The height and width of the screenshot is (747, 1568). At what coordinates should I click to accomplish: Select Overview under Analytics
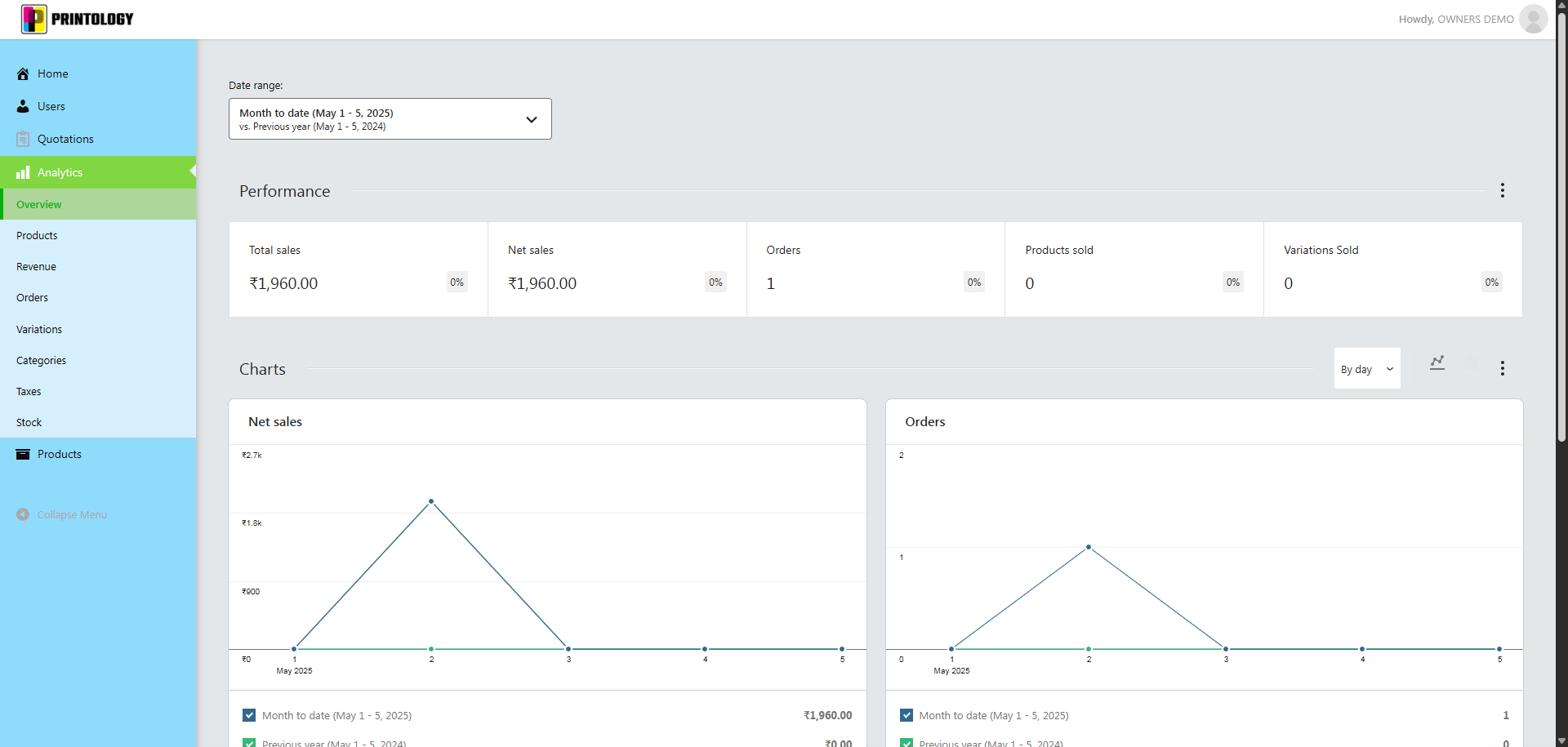click(98, 204)
